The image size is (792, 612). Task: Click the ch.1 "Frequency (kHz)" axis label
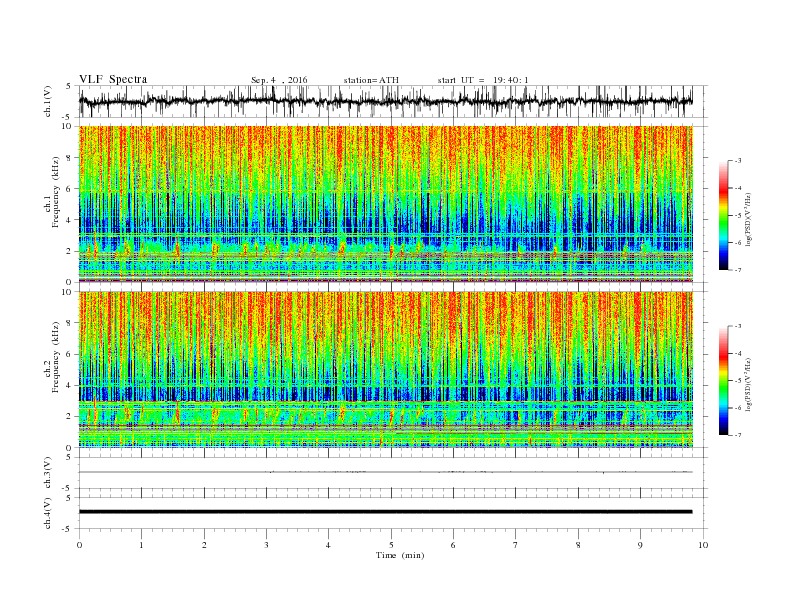pos(56,192)
